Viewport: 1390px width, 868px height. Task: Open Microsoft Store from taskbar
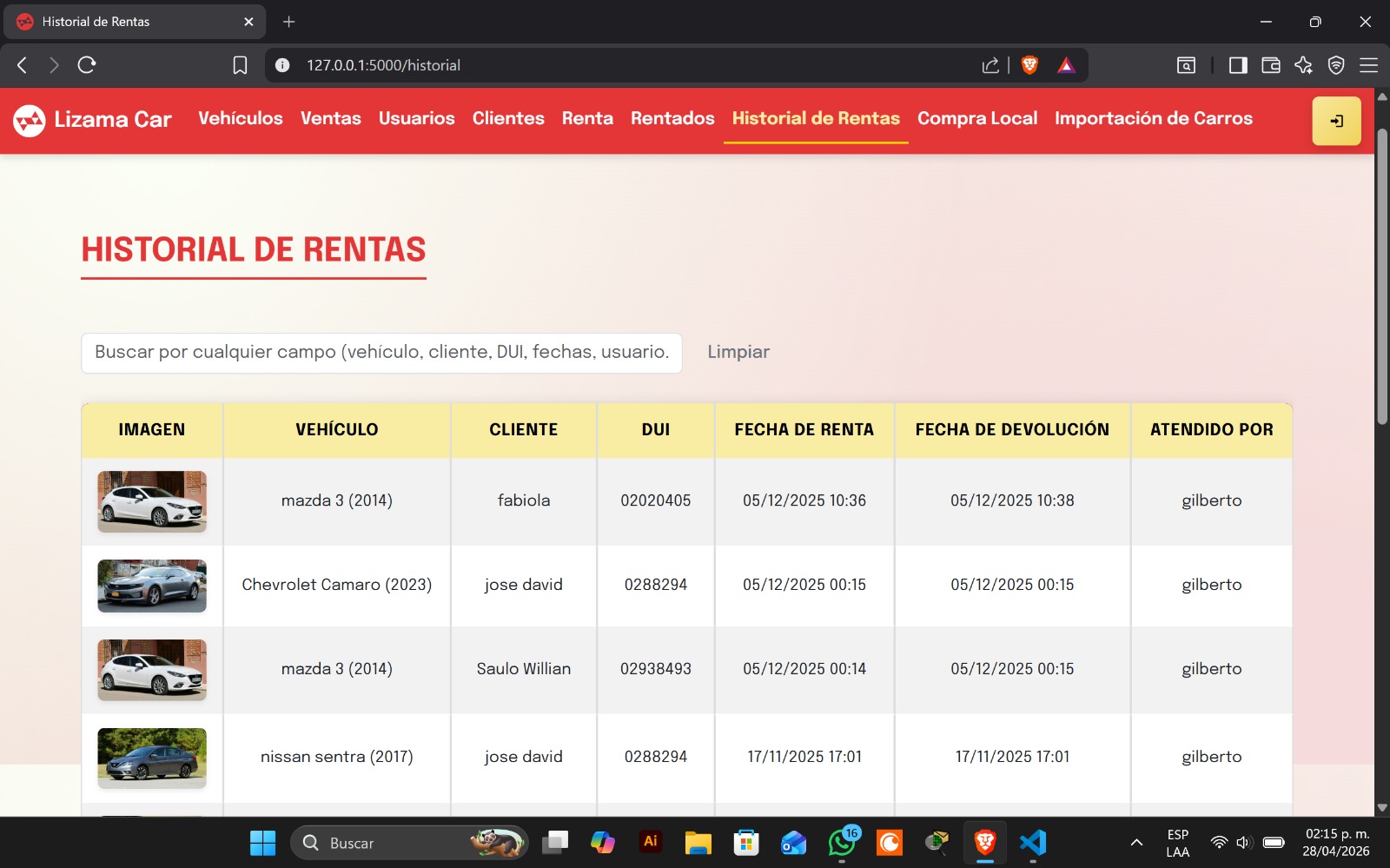click(746, 843)
